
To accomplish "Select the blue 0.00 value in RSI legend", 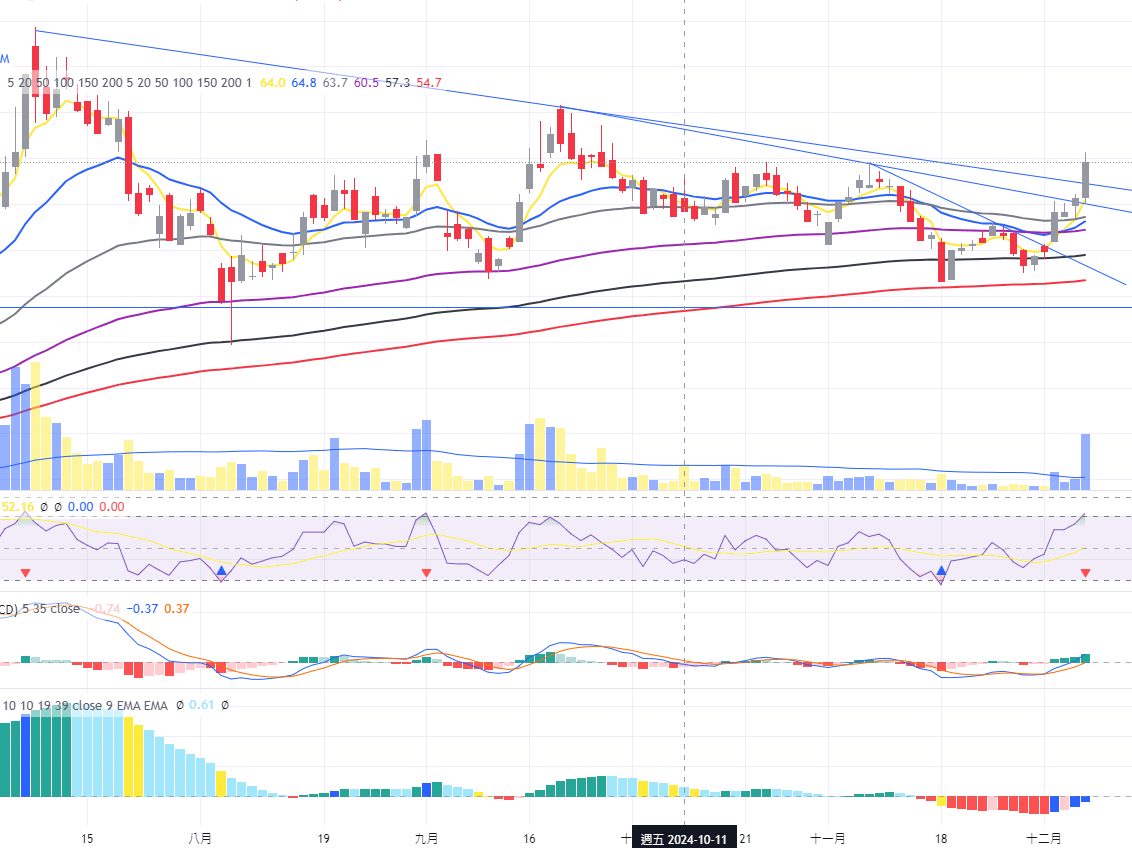I will point(80,507).
